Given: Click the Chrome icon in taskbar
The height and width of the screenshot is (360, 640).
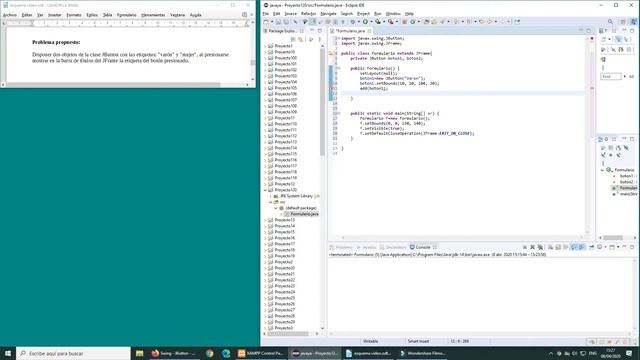Looking at the screenshot, I should [210, 353].
